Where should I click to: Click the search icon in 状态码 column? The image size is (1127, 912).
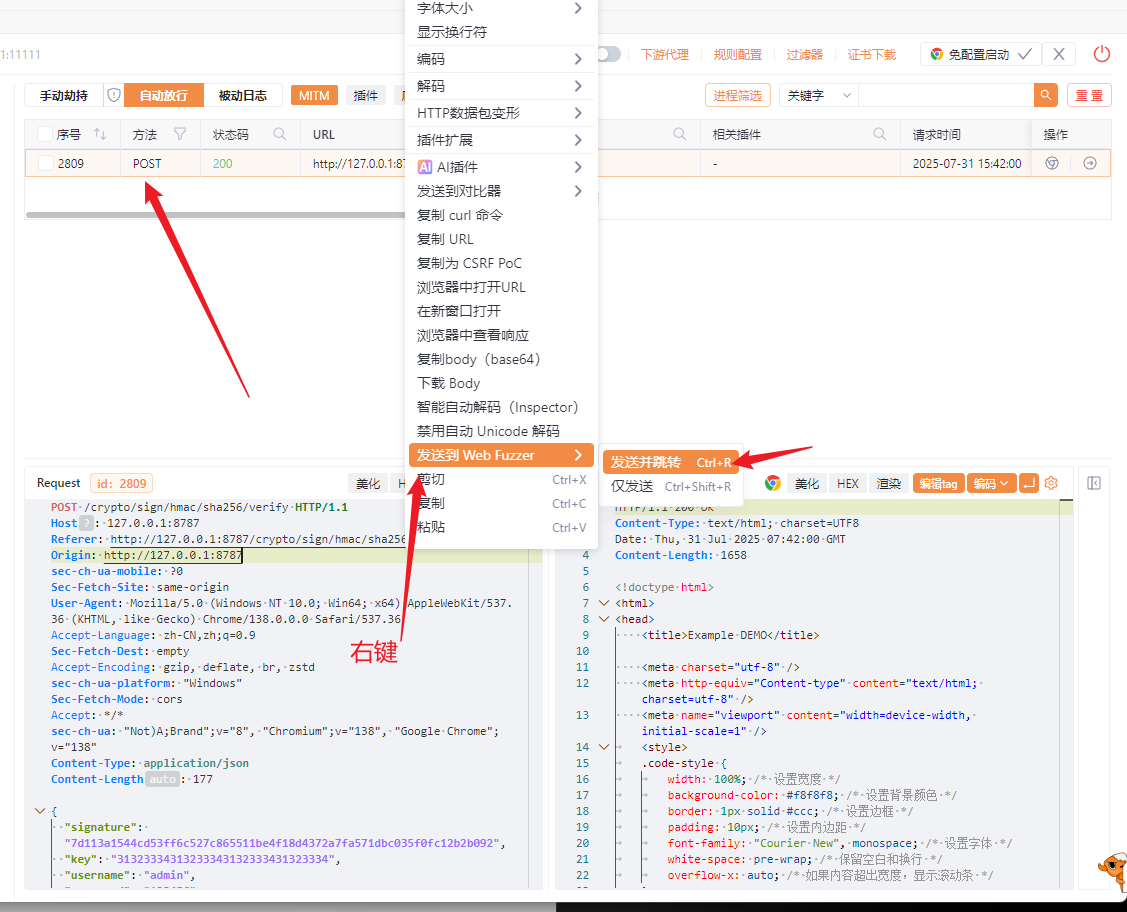280,134
